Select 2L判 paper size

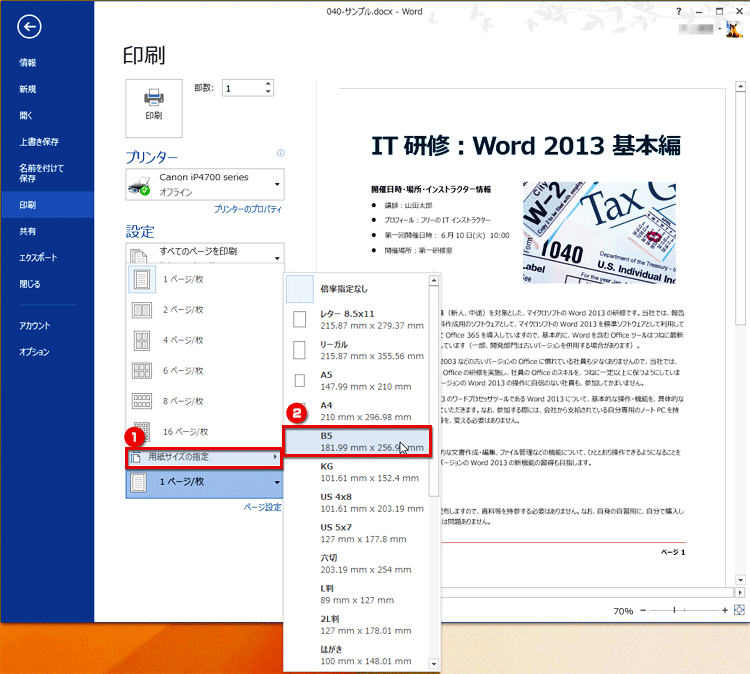point(357,625)
